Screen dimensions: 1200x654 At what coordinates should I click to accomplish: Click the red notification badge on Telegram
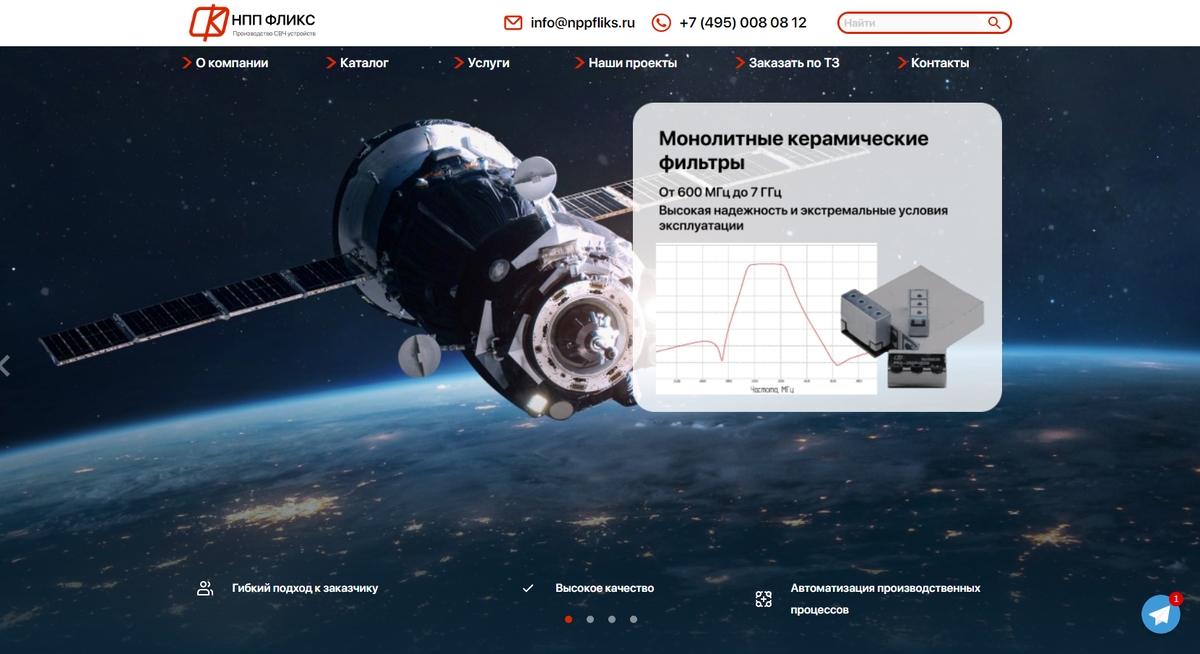[1176, 598]
